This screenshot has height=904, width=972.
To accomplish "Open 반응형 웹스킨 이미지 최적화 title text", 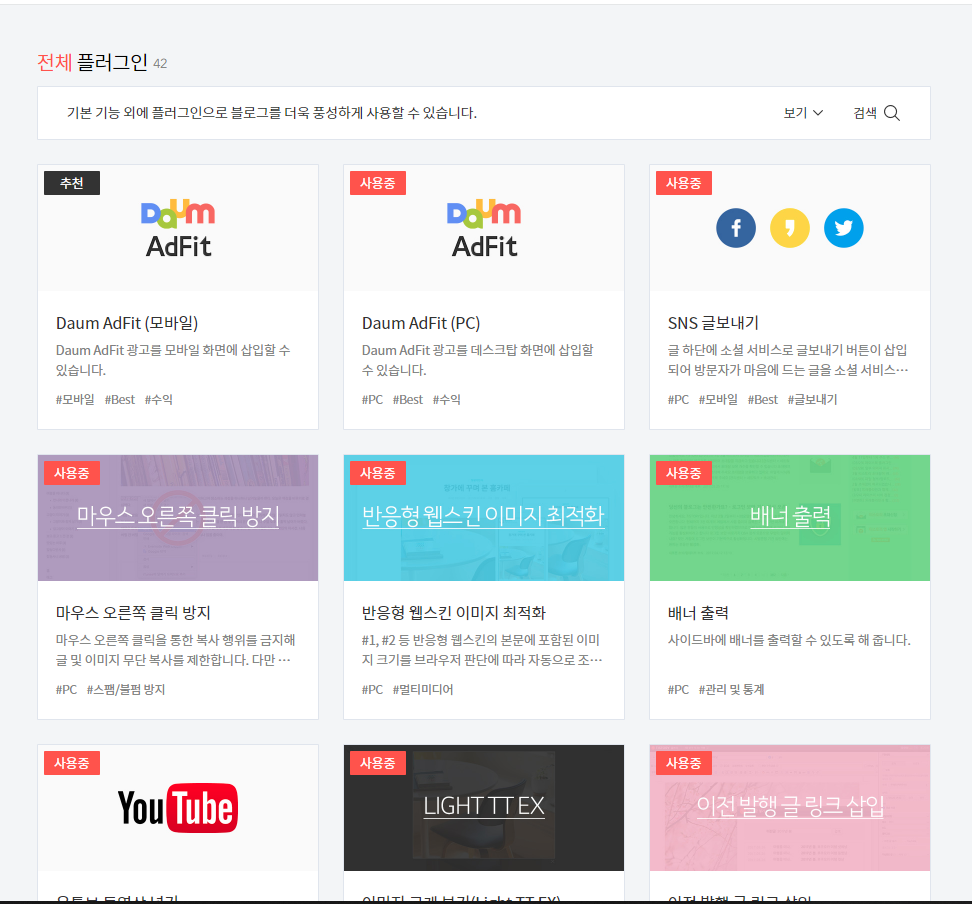I will tap(454, 613).
